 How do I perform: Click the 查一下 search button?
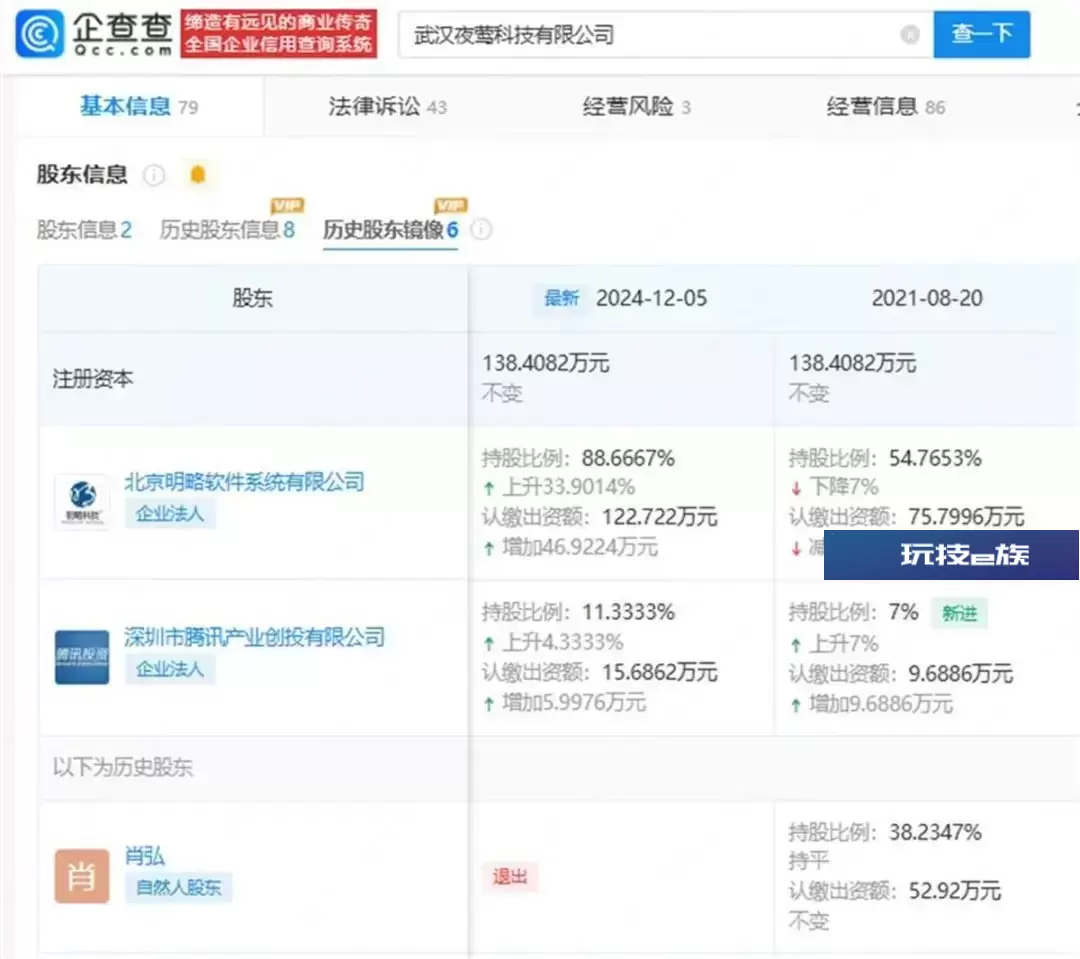tap(982, 34)
